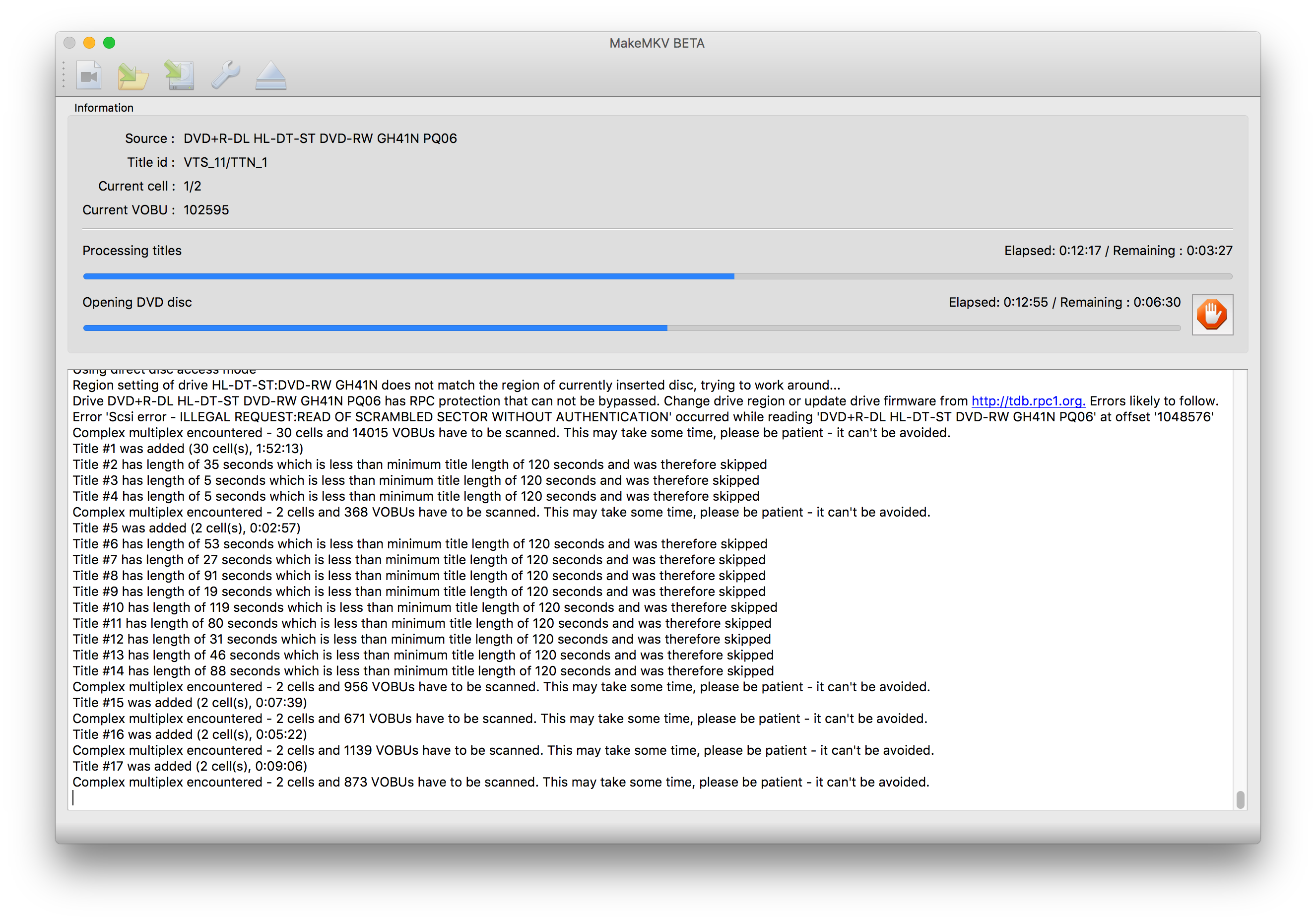
Task: Open the http://tdb.rpc1.org link in the log
Action: [x=1028, y=401]
